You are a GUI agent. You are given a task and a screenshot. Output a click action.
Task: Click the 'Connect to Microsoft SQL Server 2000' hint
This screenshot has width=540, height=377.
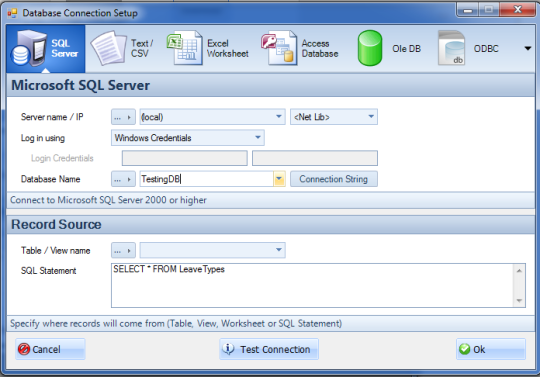[x=108, y=200]
